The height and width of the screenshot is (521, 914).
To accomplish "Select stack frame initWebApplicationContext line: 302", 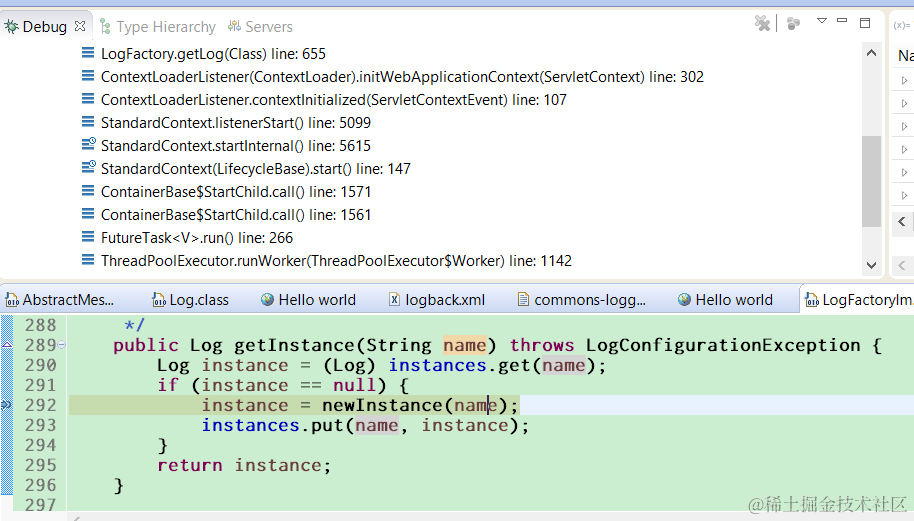I will 402,77.
